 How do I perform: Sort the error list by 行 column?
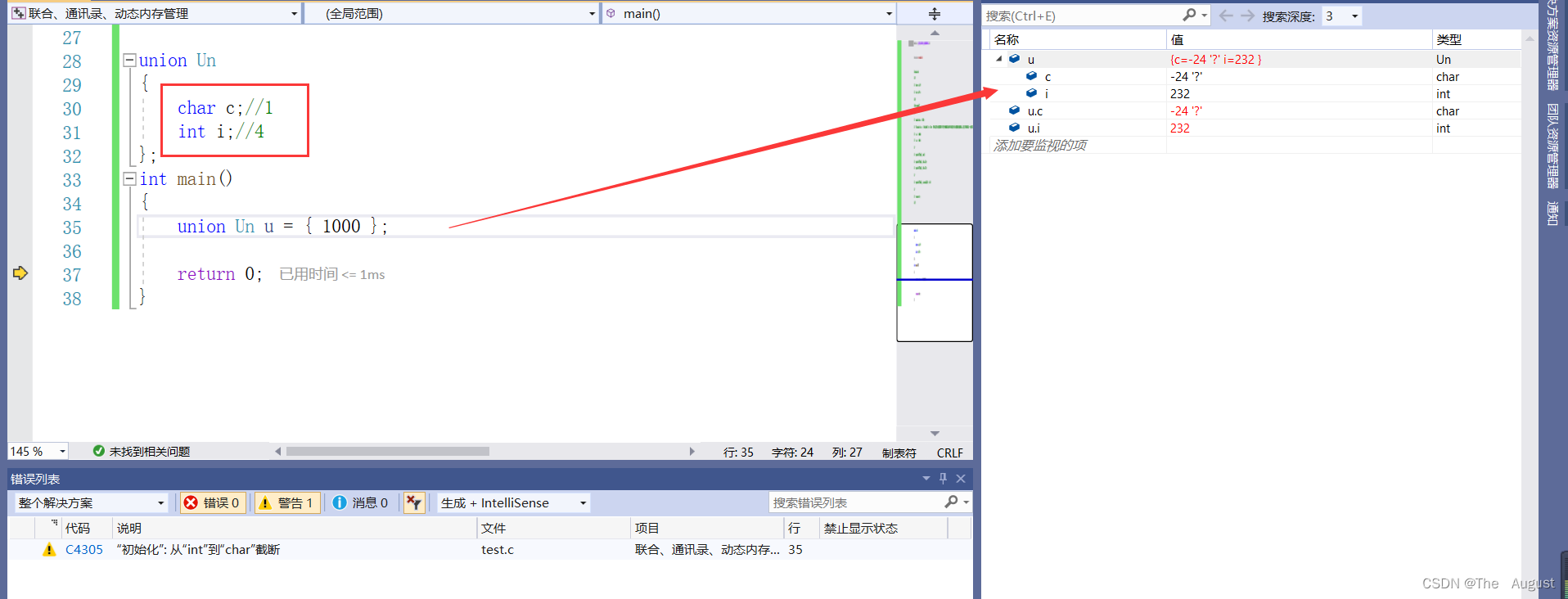click(x=801, y=528)
